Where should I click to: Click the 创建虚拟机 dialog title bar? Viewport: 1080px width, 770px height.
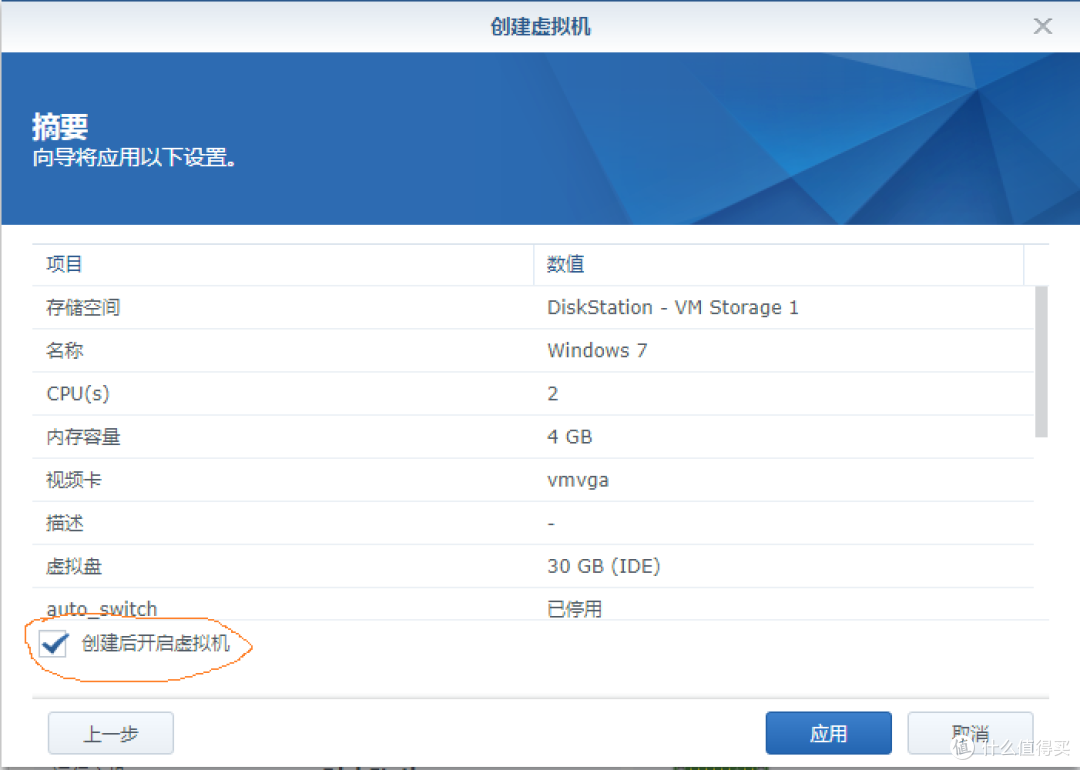[540, 26]
